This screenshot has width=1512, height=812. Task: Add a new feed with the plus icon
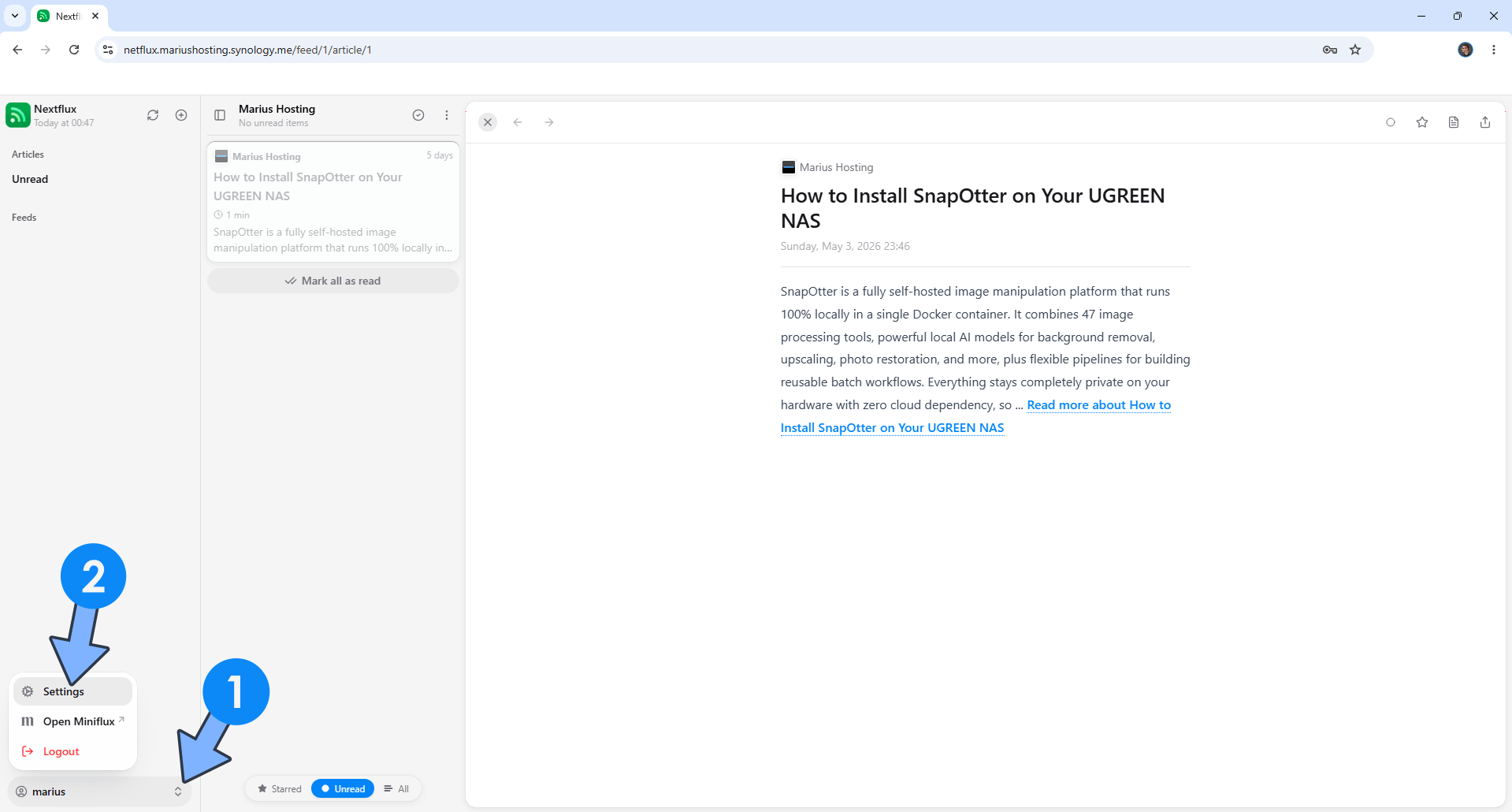click(x=181, y=115)
